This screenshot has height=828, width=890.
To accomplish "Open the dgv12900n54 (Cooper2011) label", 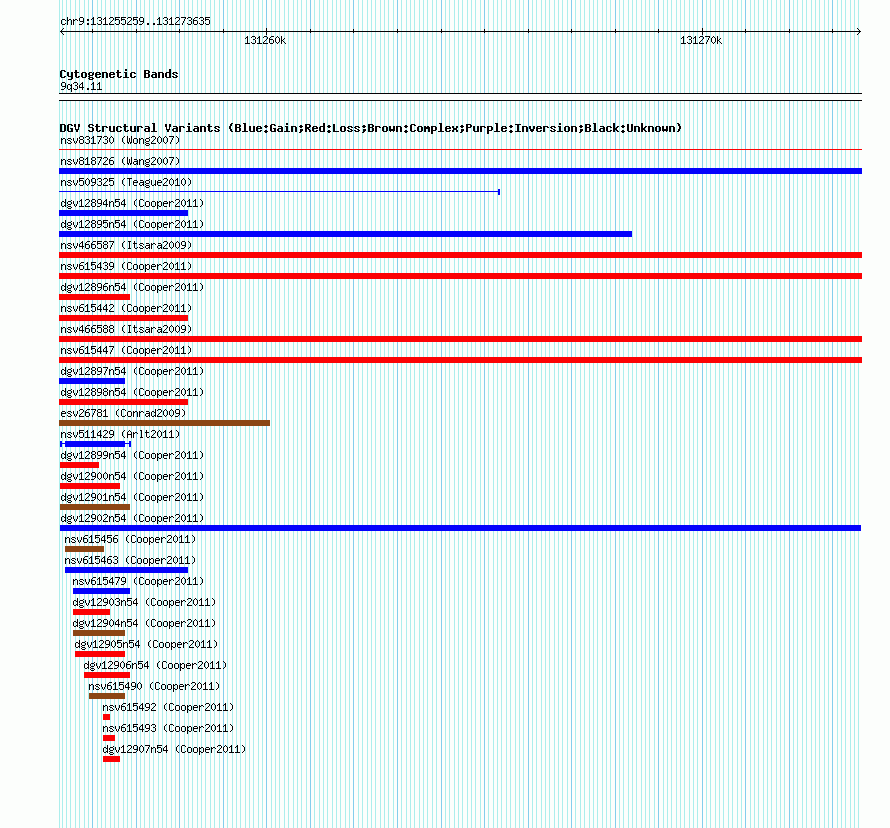I will pos(132,476).
